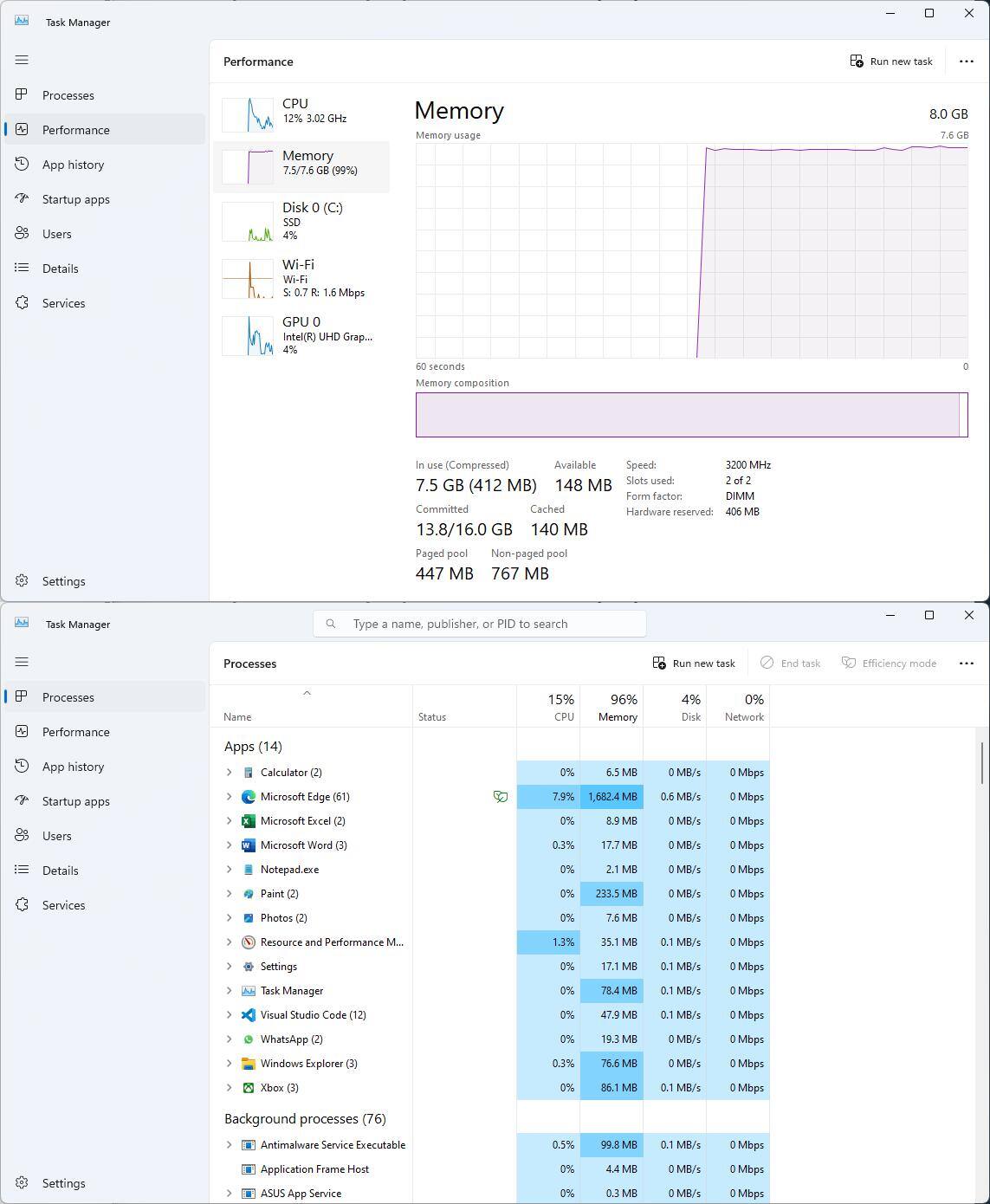Click the Xbox icon in the Apps list
This screenshot has width=990, height=1204.
pyautogui.click(x=249, y=1088)
